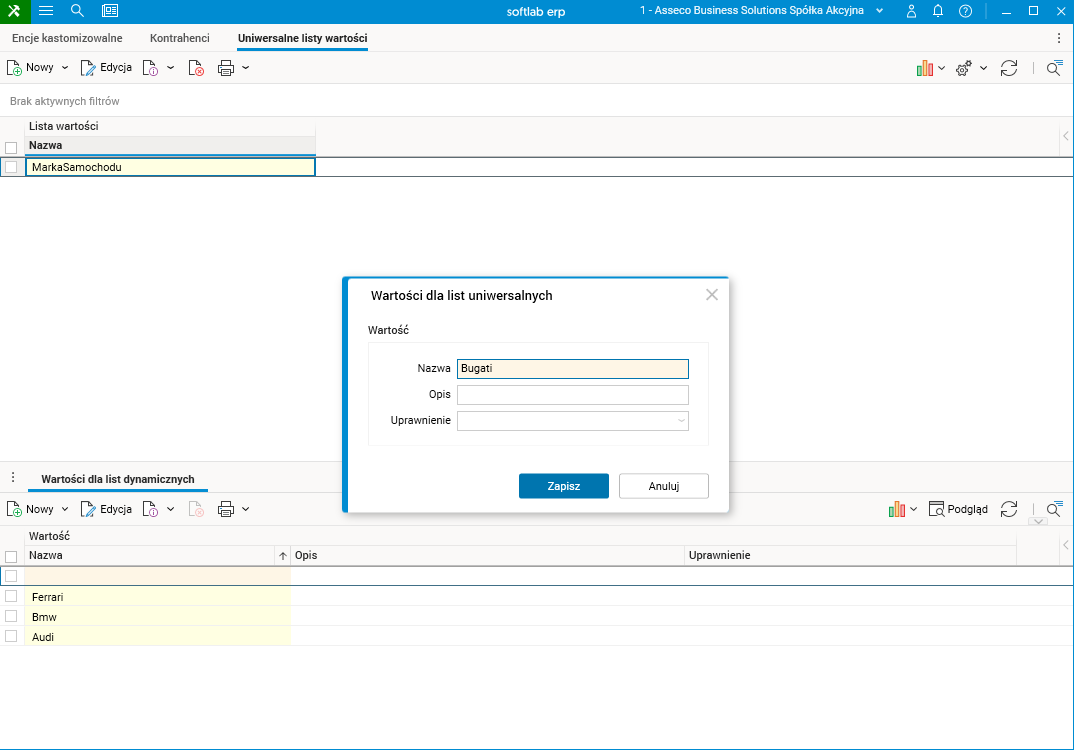Open filter search icon in lower toolbar
The image size is (1074, 750).
click(x=1054, y=510)
